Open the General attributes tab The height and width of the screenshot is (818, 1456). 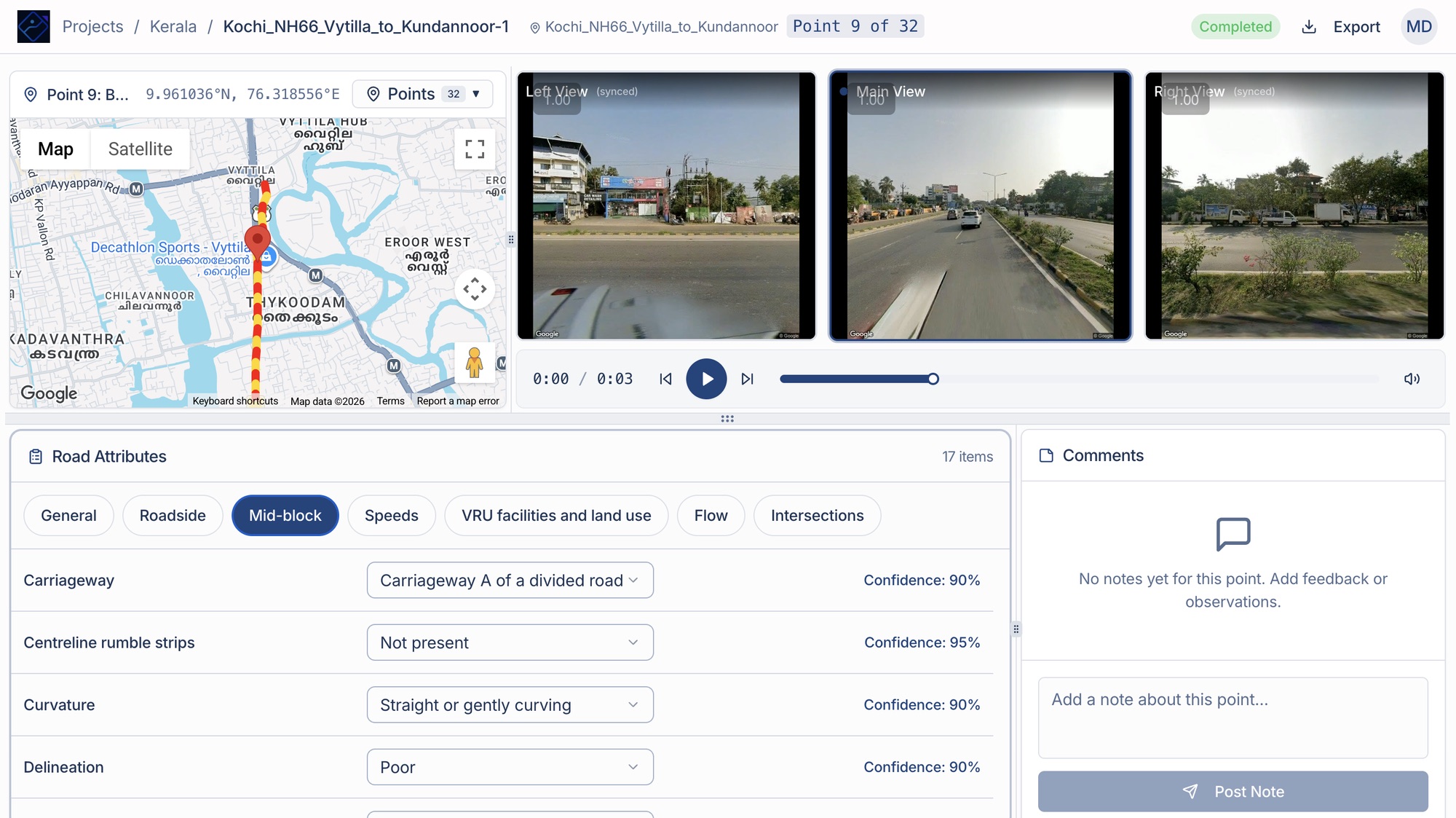tap(68, 516)
